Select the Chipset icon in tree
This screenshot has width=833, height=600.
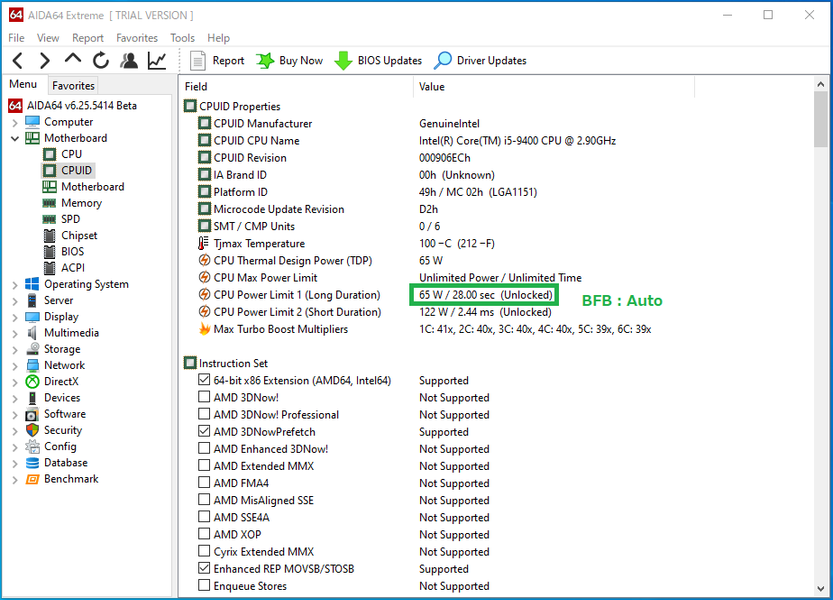[49, 235]
